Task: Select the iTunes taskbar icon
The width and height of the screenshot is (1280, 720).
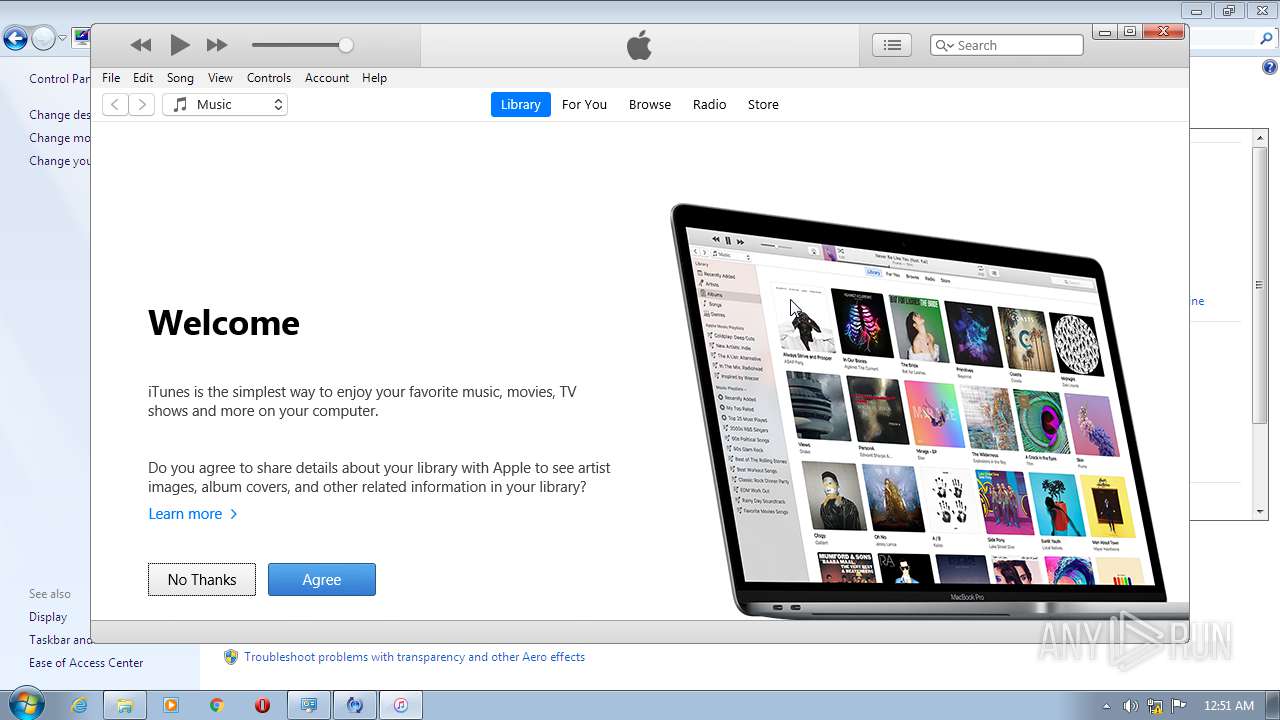Action: point(401,705)
